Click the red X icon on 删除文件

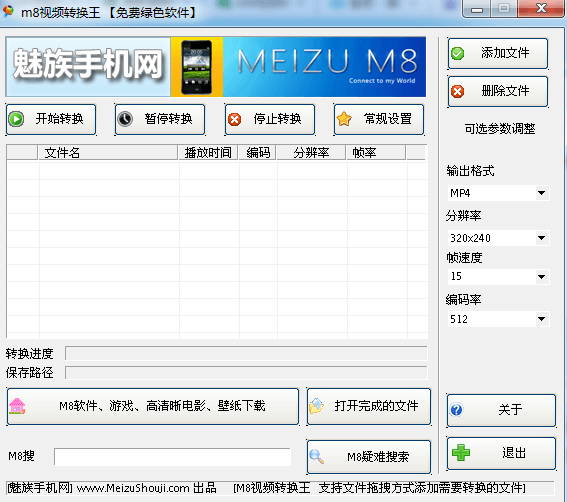point(457,91)
